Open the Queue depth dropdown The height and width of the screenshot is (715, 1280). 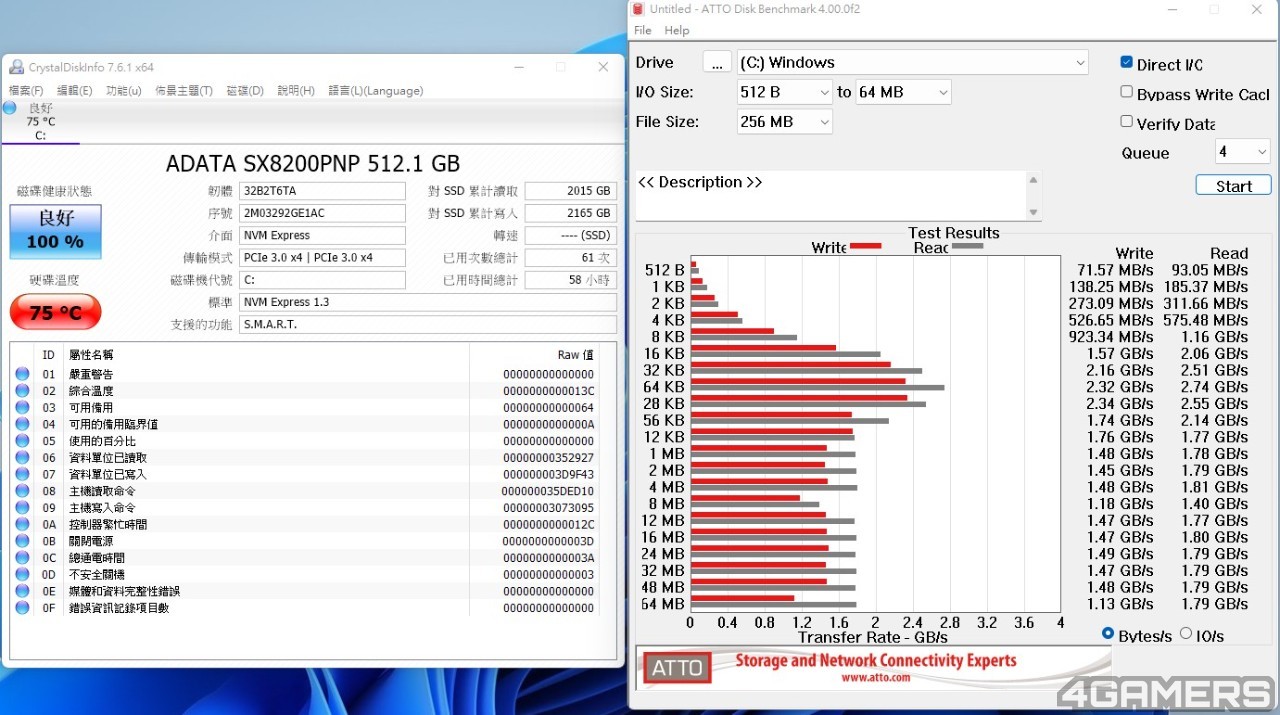coord(1242,152)
